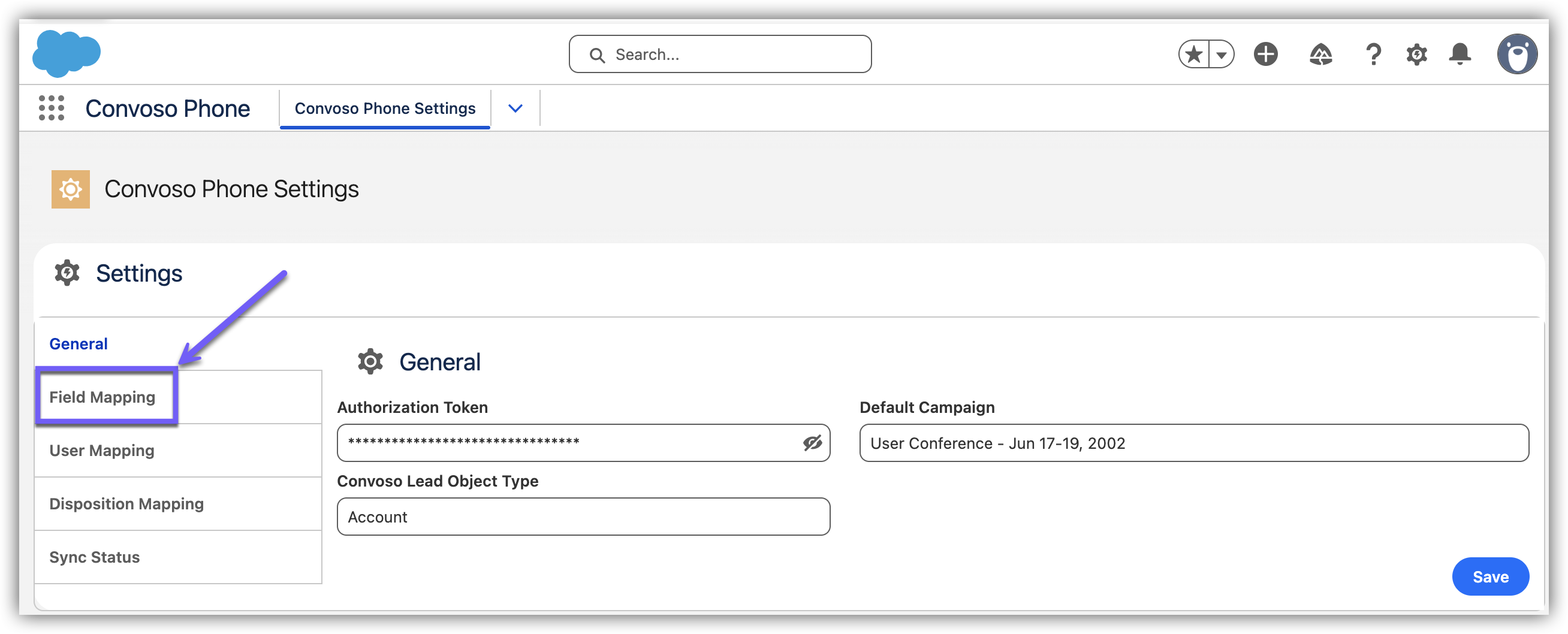Image resolution: width=1568 pixels, height=634 pixels.
Task: Toggle Authorization Token visibility eye icon
Action: coord(812,443)
